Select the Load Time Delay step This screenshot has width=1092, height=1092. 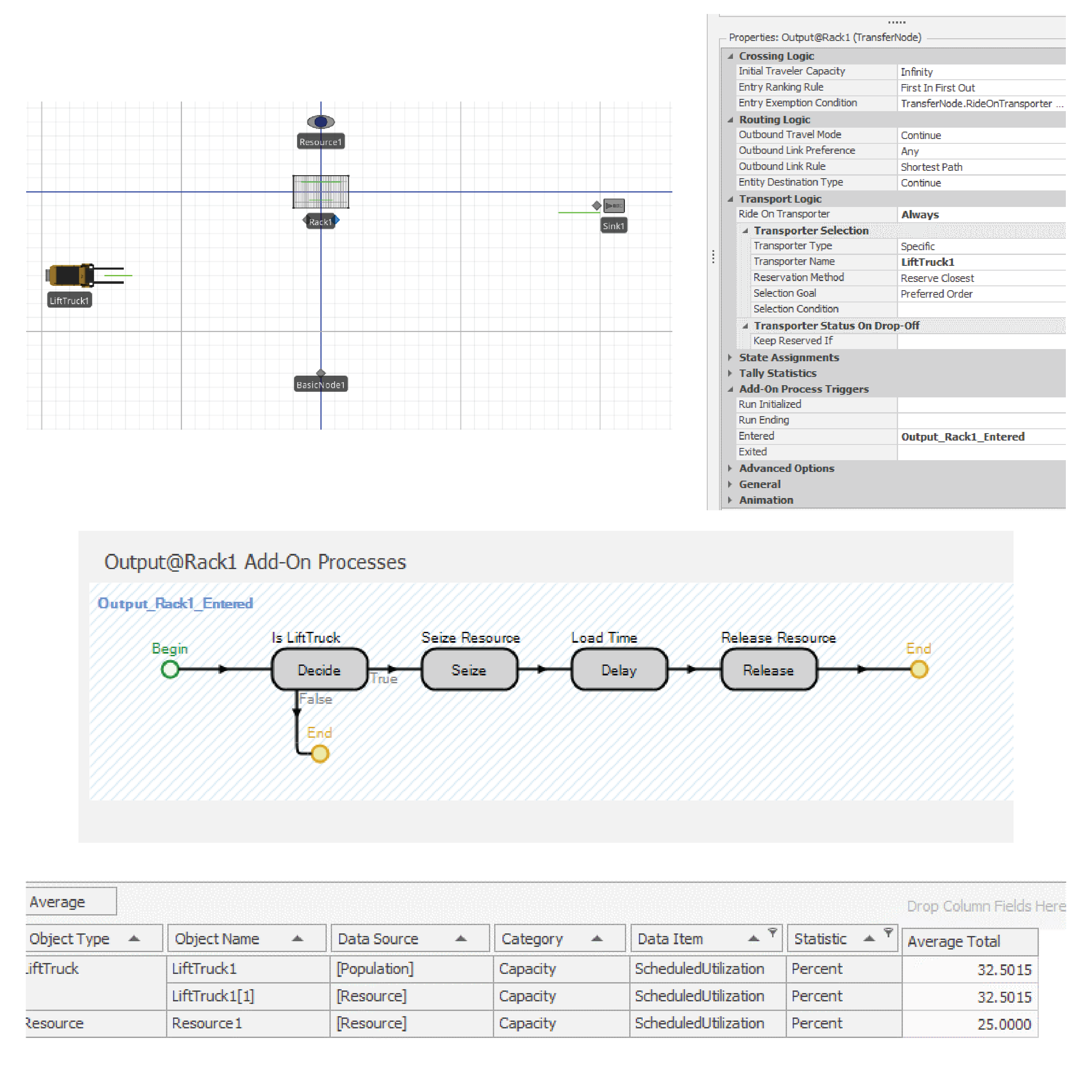click(619, 670)
